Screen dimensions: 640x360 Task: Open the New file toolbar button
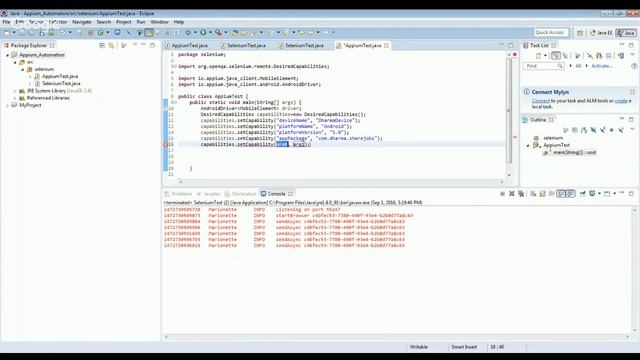pos(7,33)
